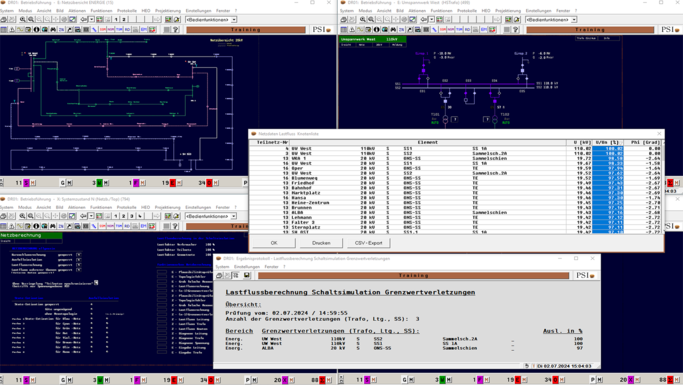Toggle checkbox after 'Teilnetze synchronisieren' line
Viewport: 683px width, 385px height.
point(96,283)
